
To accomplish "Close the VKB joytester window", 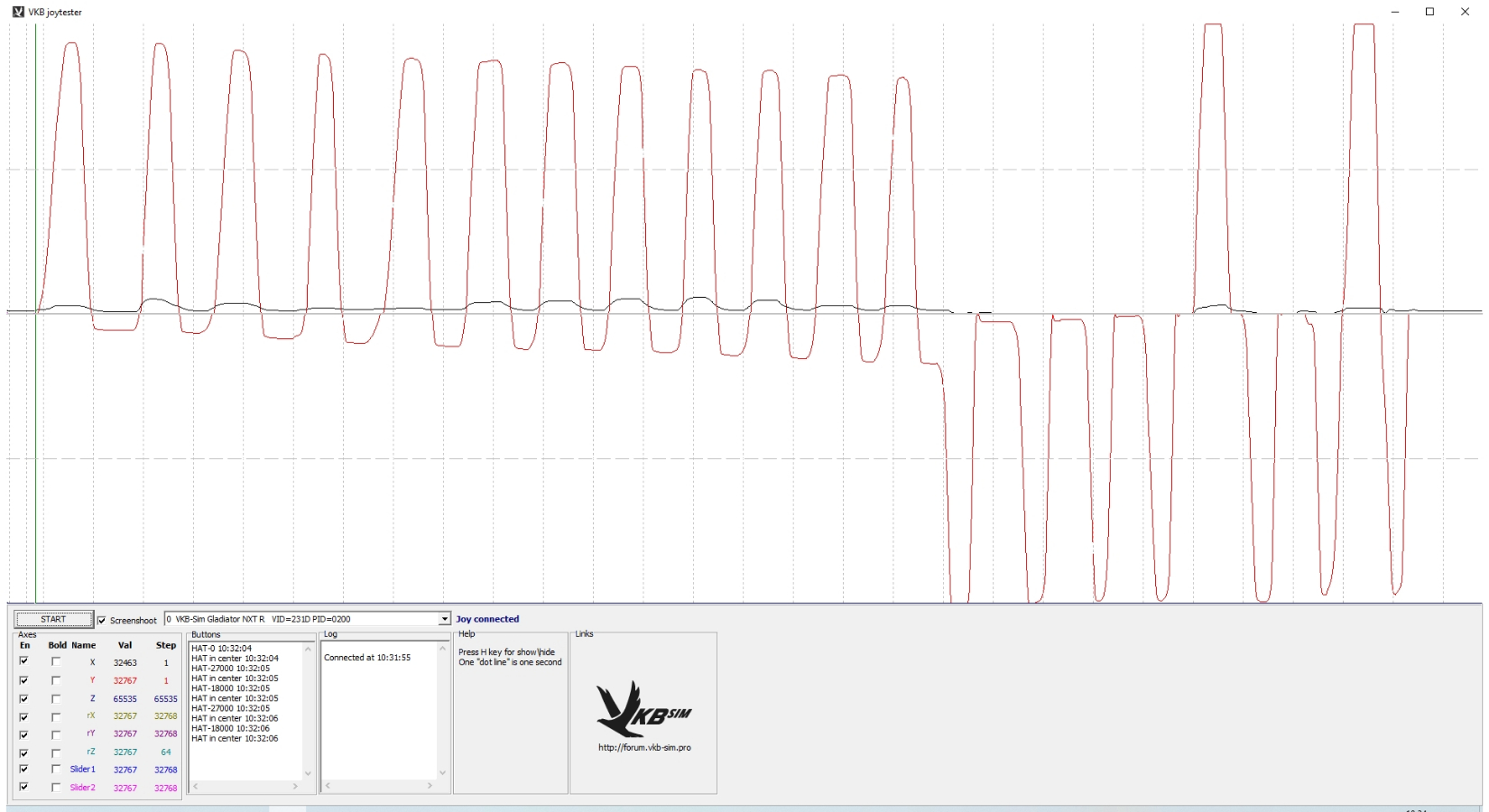I will [x=1466, y=12].
